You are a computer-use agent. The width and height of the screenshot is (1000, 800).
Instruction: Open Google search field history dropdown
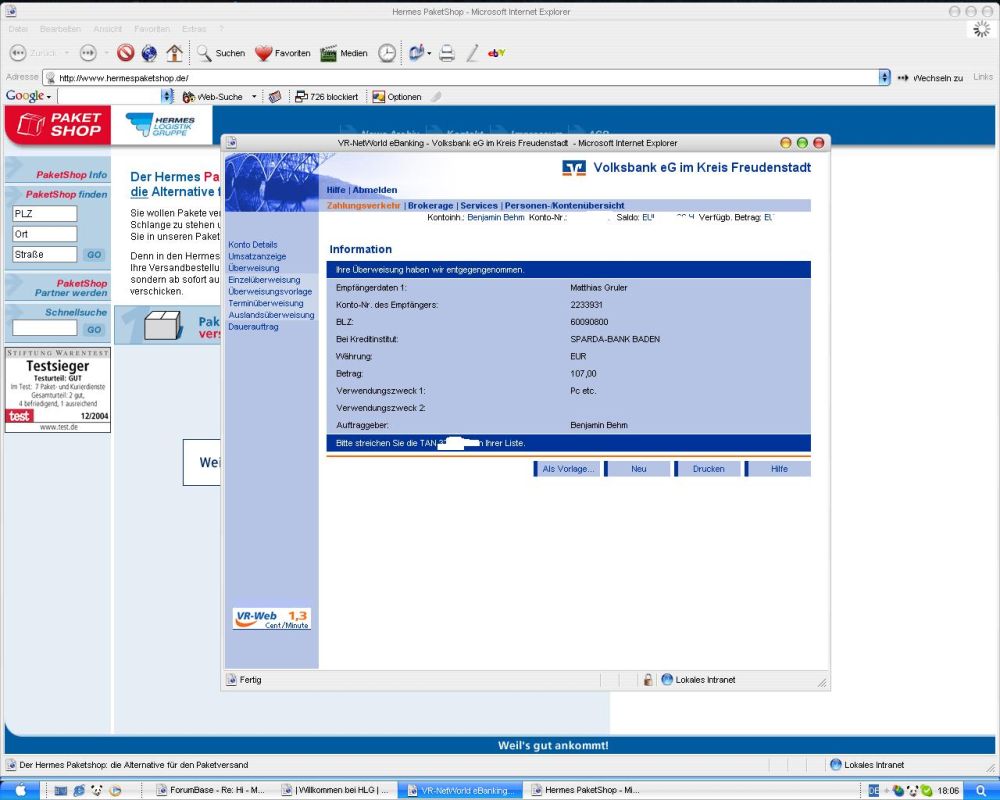coord(167,96)
